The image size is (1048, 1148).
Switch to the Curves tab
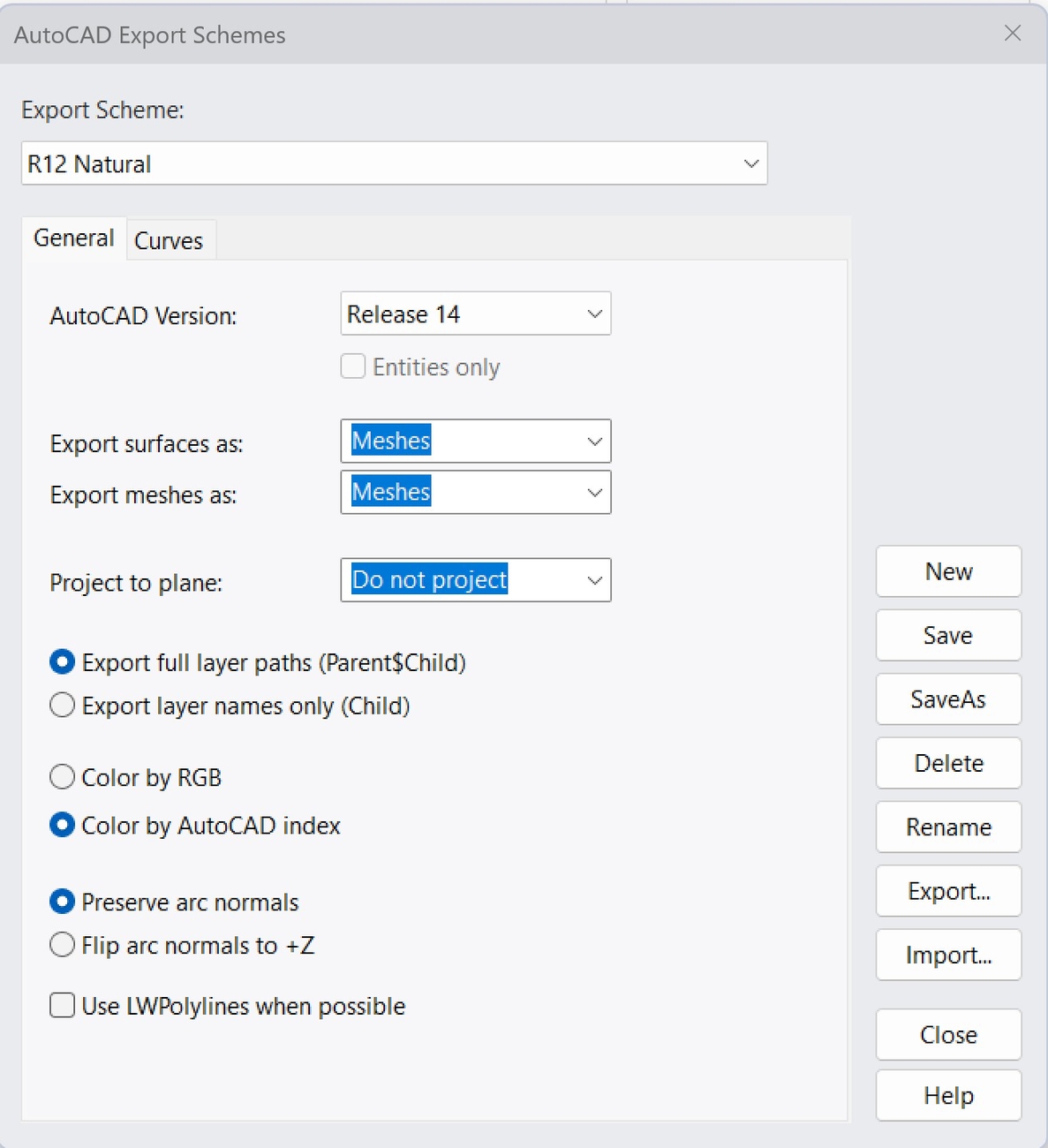click(169, 240)
